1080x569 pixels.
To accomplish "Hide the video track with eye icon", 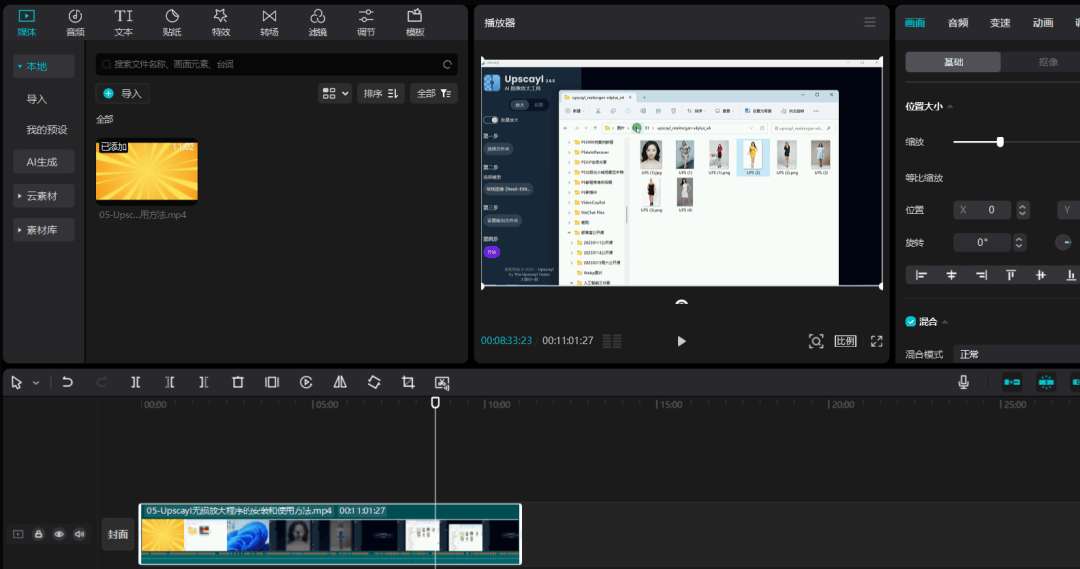I will [x=59, y=534].
